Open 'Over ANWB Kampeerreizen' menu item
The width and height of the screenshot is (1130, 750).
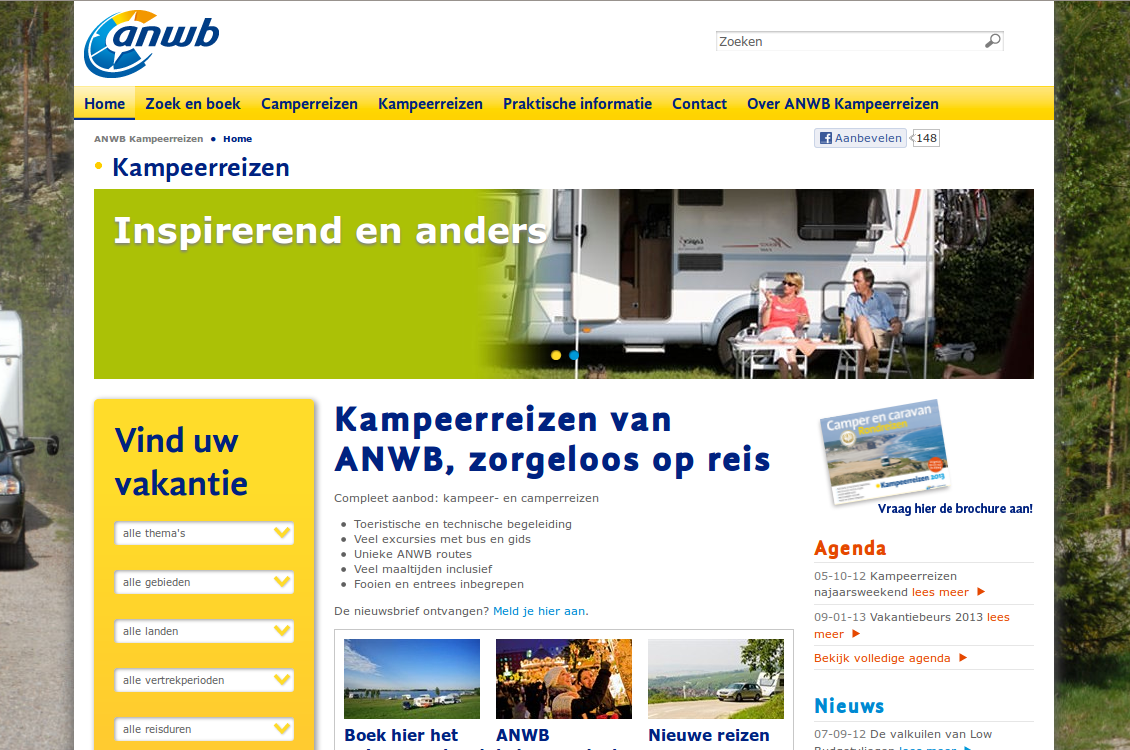[x=842, y=104]
